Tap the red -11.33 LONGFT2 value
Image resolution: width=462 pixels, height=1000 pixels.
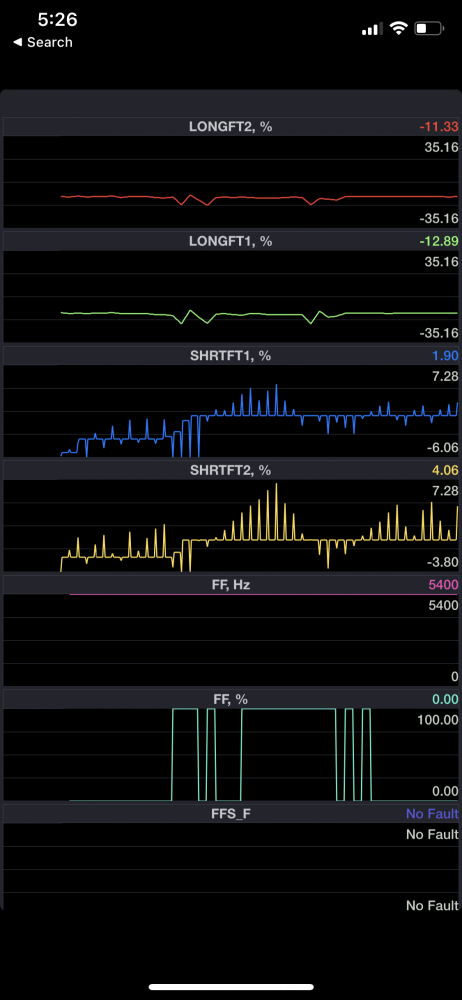click(438, 127)
